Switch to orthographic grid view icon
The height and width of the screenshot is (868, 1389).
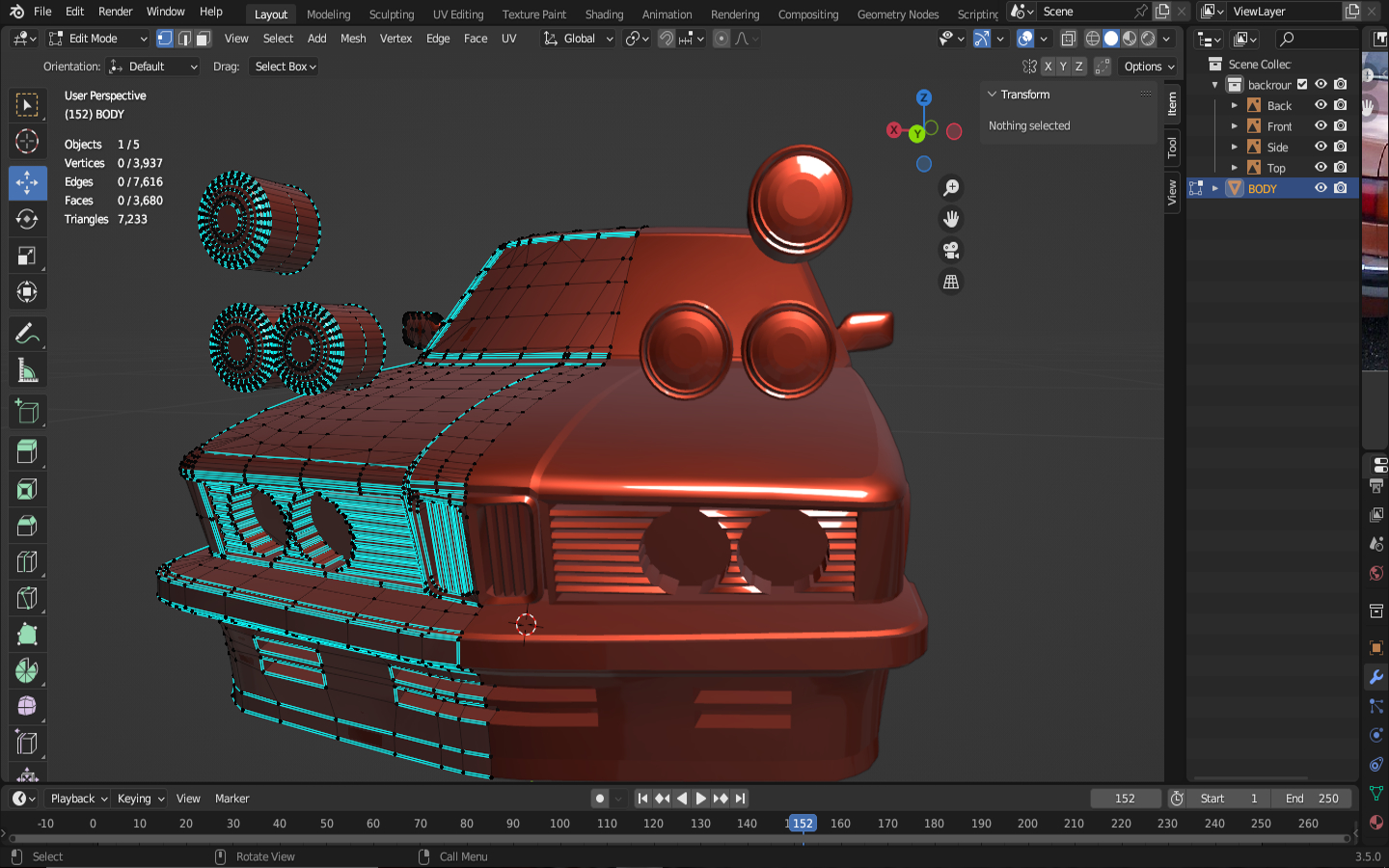tap(951, 282)
